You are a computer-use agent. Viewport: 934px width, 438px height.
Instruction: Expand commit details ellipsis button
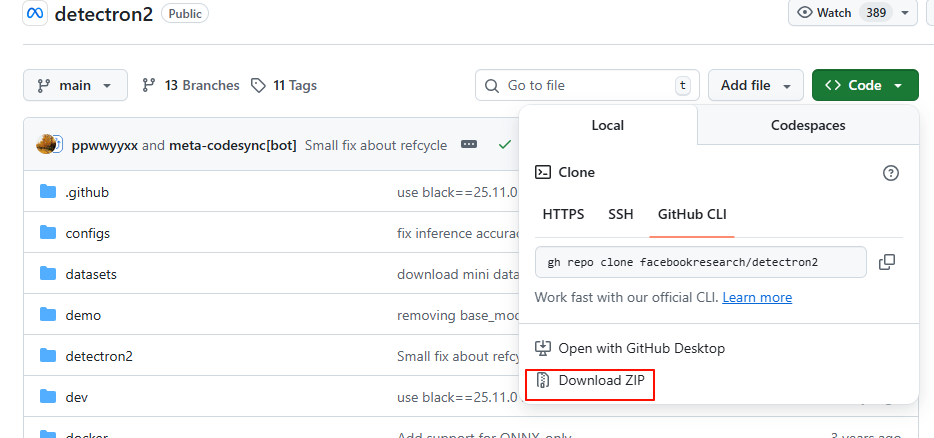469,144
